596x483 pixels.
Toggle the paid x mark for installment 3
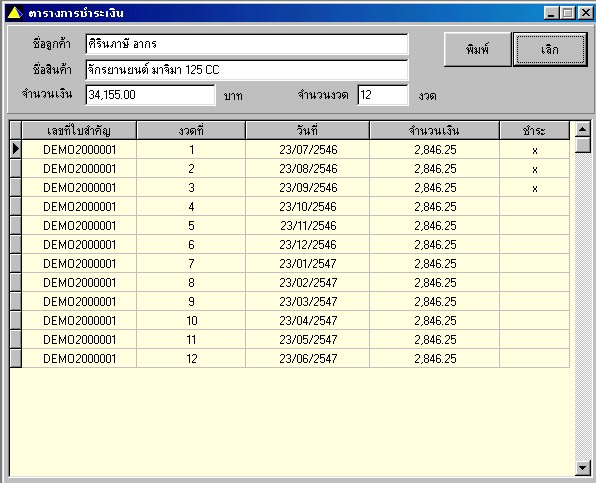(534, 188)
